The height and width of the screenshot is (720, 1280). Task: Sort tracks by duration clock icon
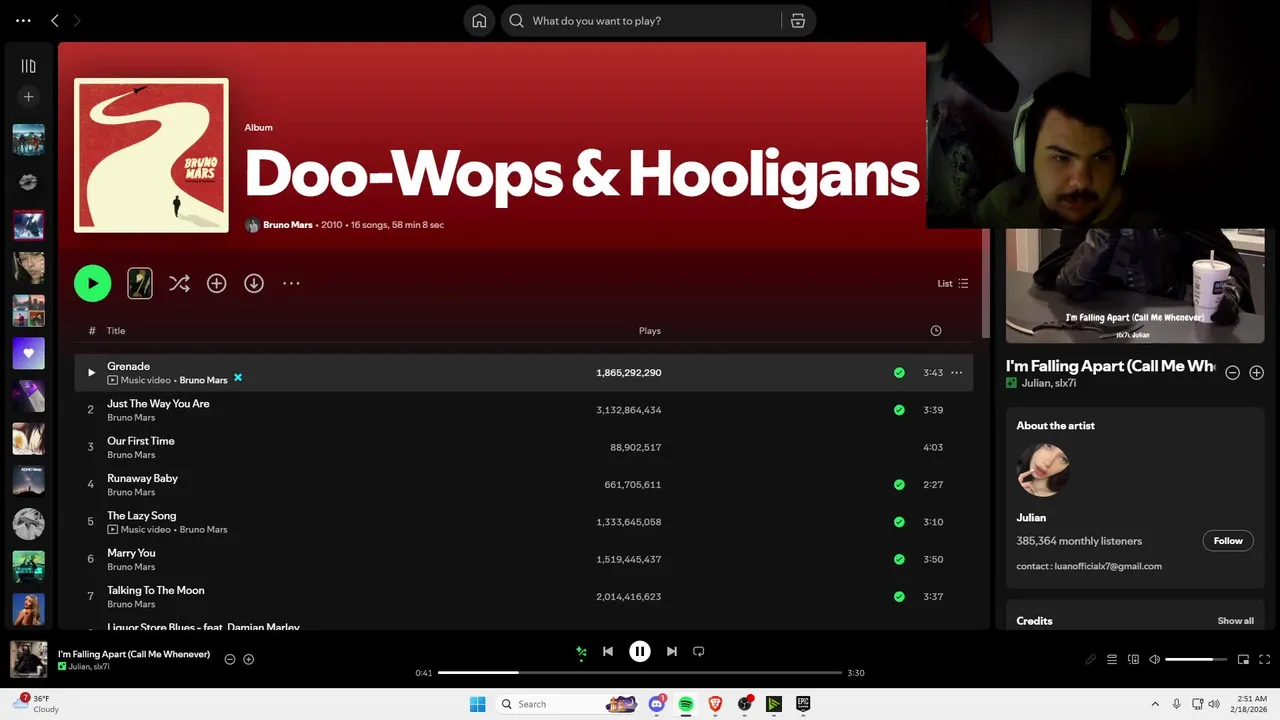coord(936,330)
